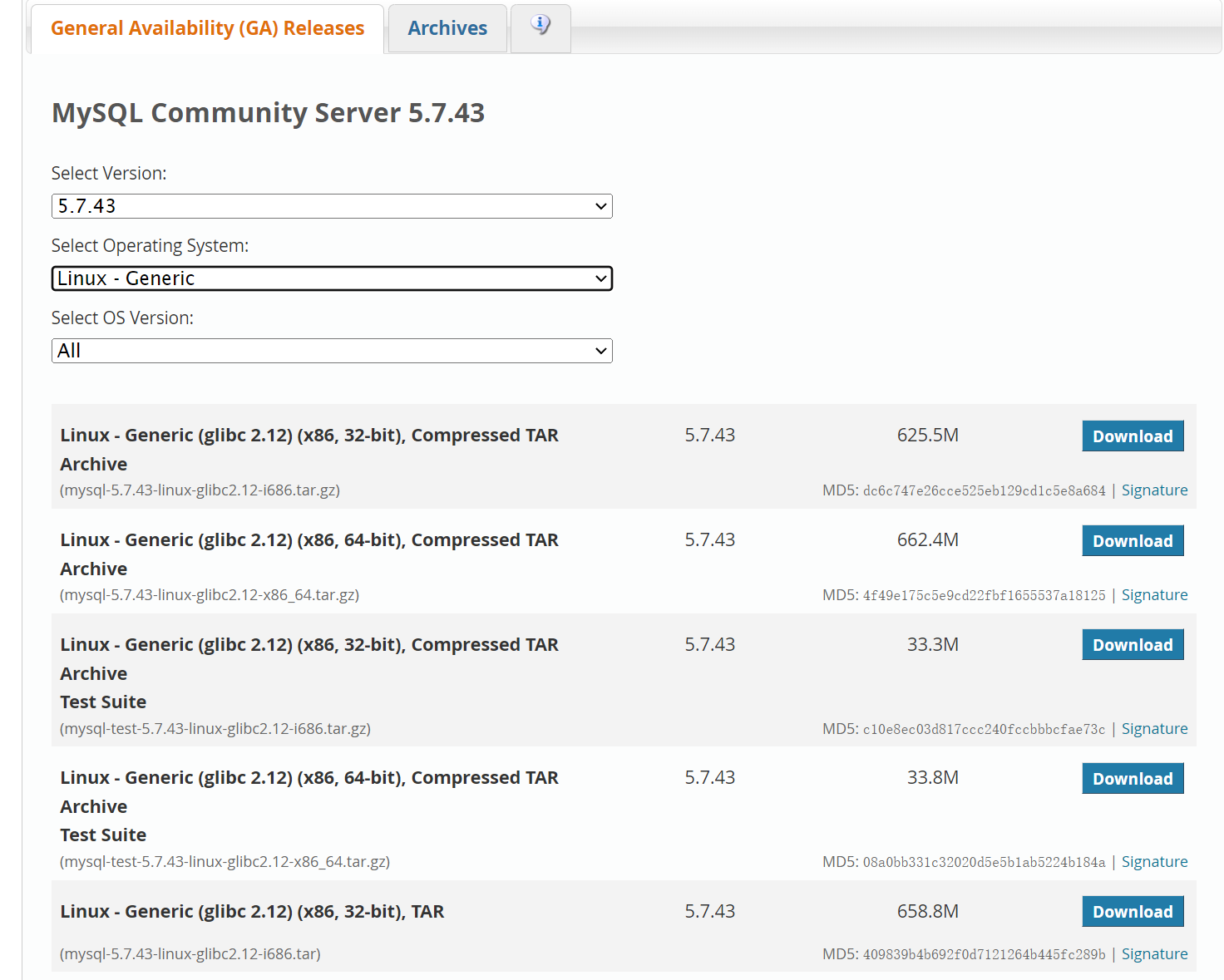Switch to the Archives tab

click(447, 28)
